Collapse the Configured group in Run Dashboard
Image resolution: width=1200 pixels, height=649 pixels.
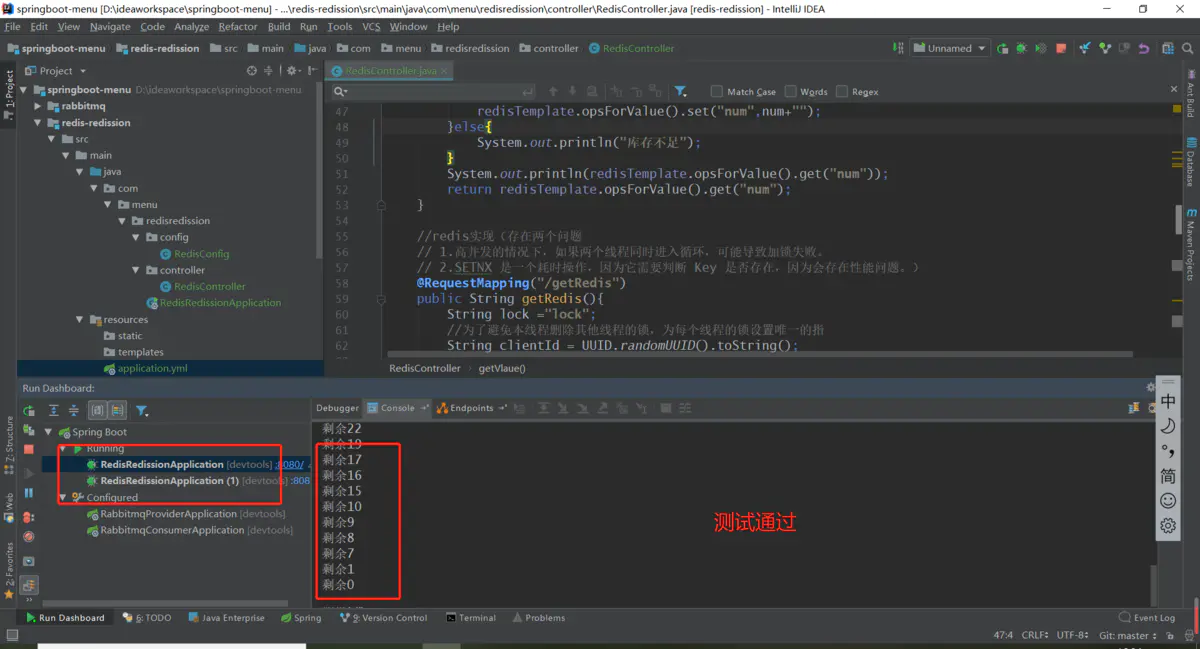(x=62, y=497)
